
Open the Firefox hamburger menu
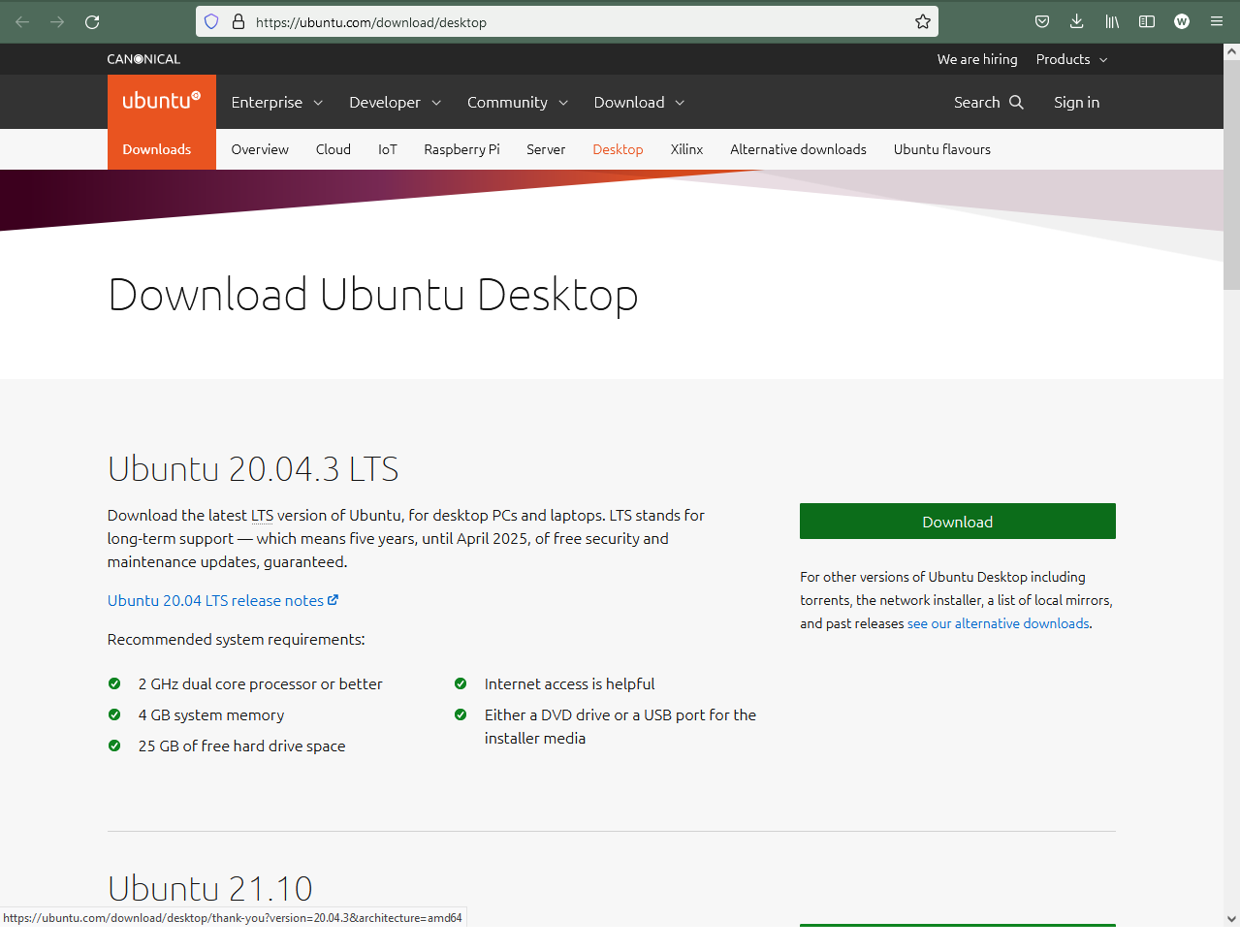coord(1217,21)
